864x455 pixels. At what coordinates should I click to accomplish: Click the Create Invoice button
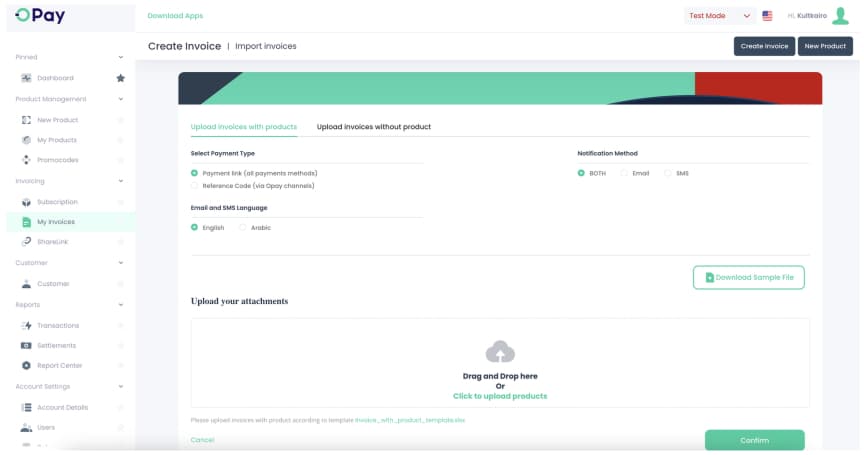click(x=764, y=46)
